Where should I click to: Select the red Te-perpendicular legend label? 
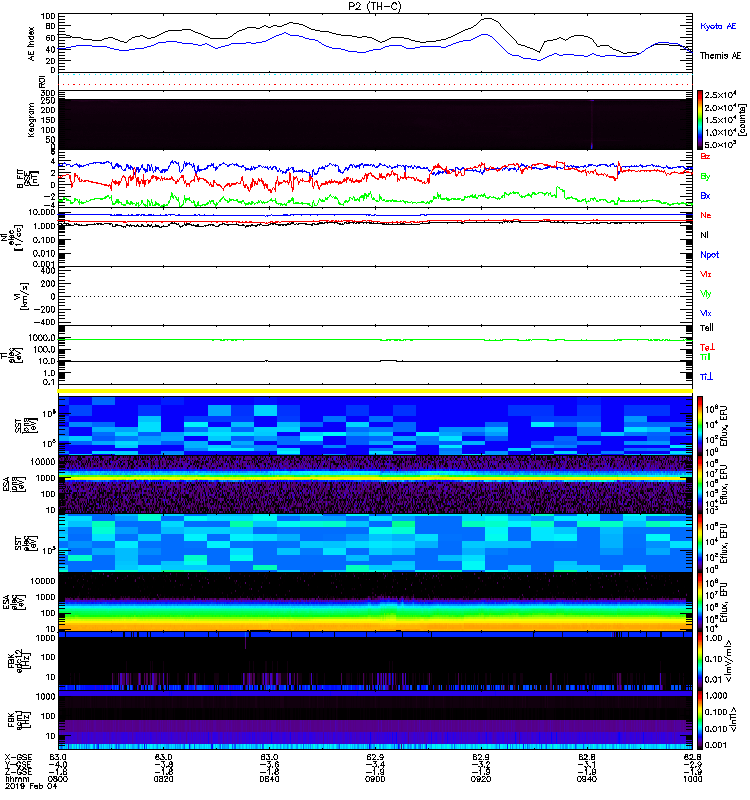click(707, 347)
